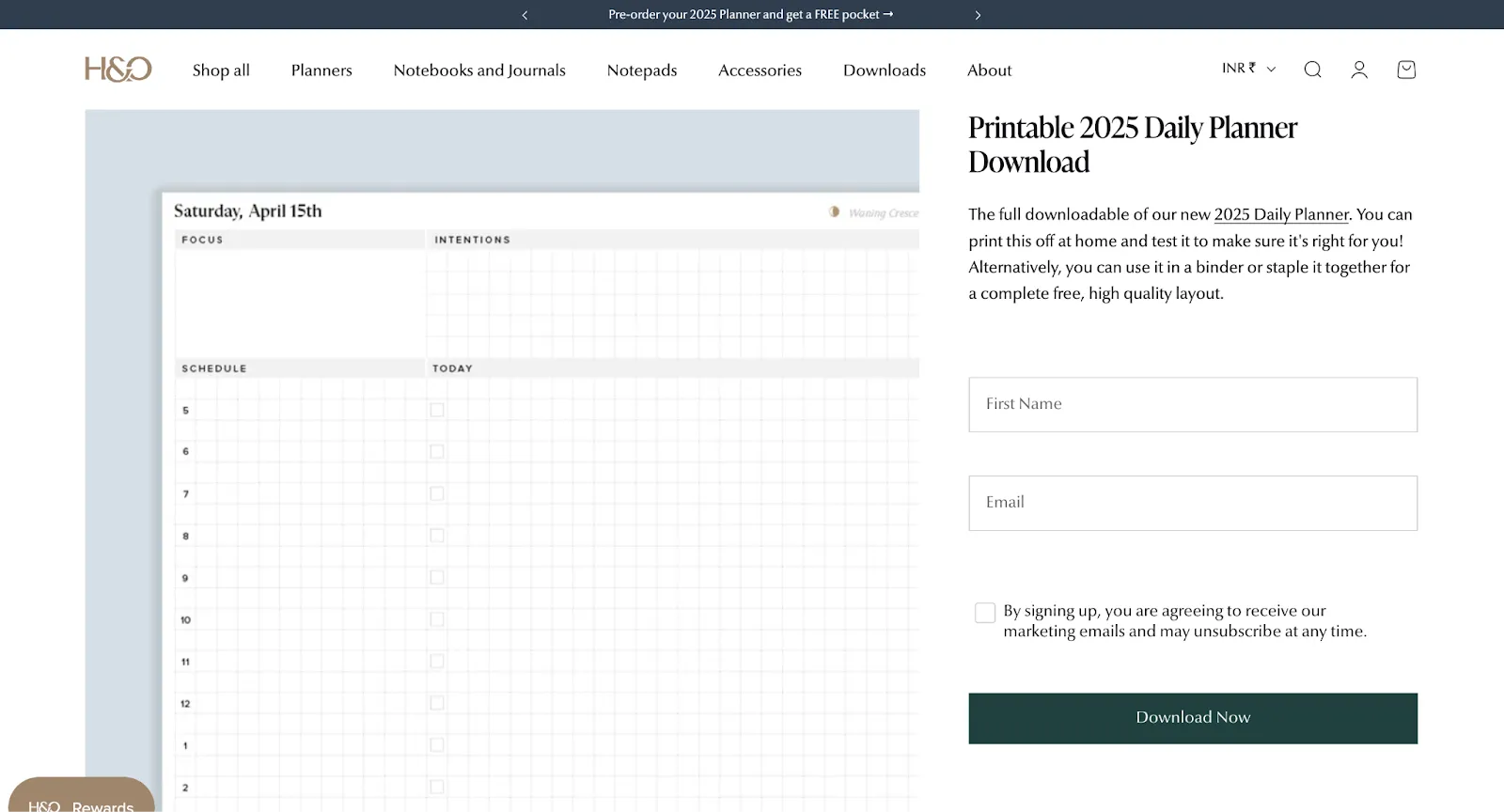
Task: Open the INR ₹ currency dropdown
Action: [1248, 69]
